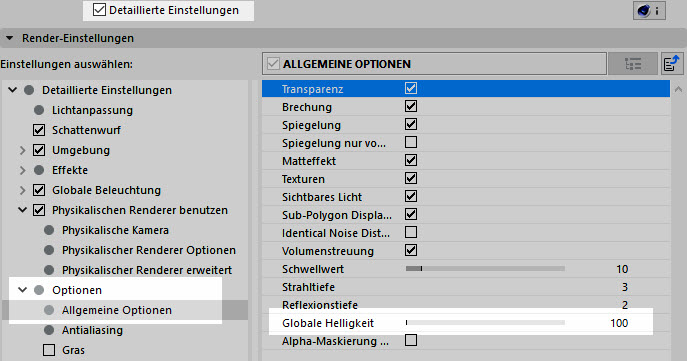Toggle the Matteffekt checkbox

tap(411, 160)
